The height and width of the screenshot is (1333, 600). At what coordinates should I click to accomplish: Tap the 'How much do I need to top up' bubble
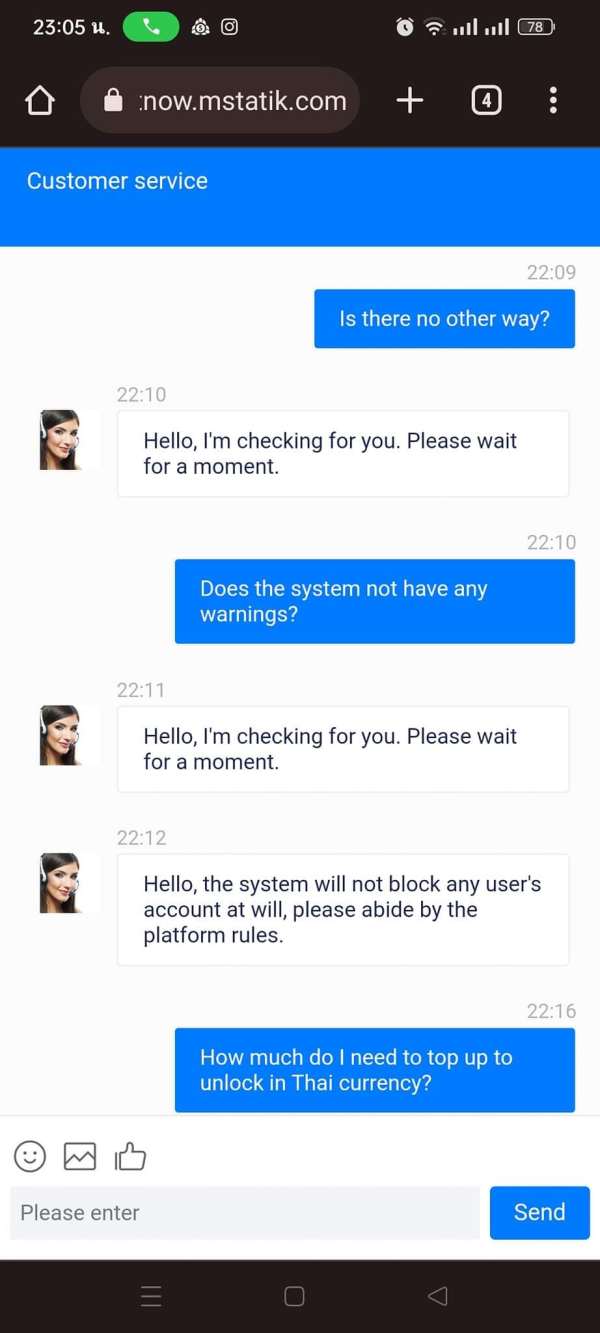click(375, 1070)
